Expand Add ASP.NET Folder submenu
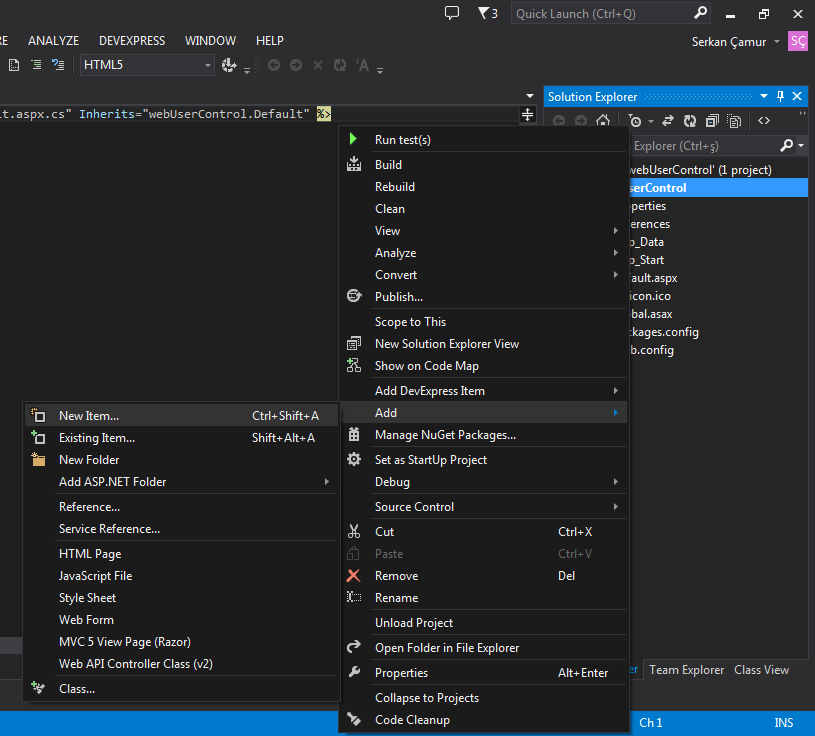815x736 pixels. click(181, 482)
